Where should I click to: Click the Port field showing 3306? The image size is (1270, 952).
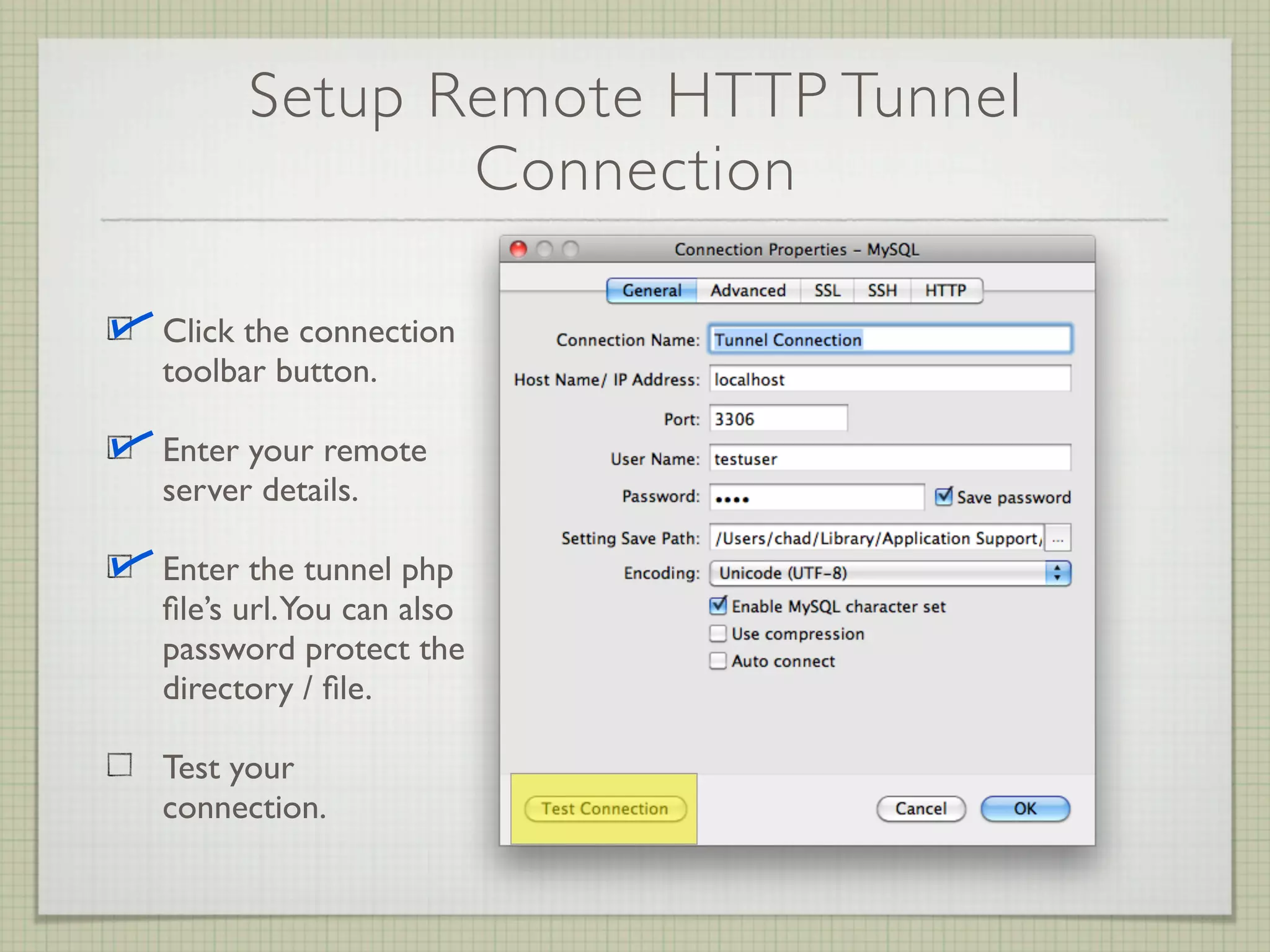point(778,418)
